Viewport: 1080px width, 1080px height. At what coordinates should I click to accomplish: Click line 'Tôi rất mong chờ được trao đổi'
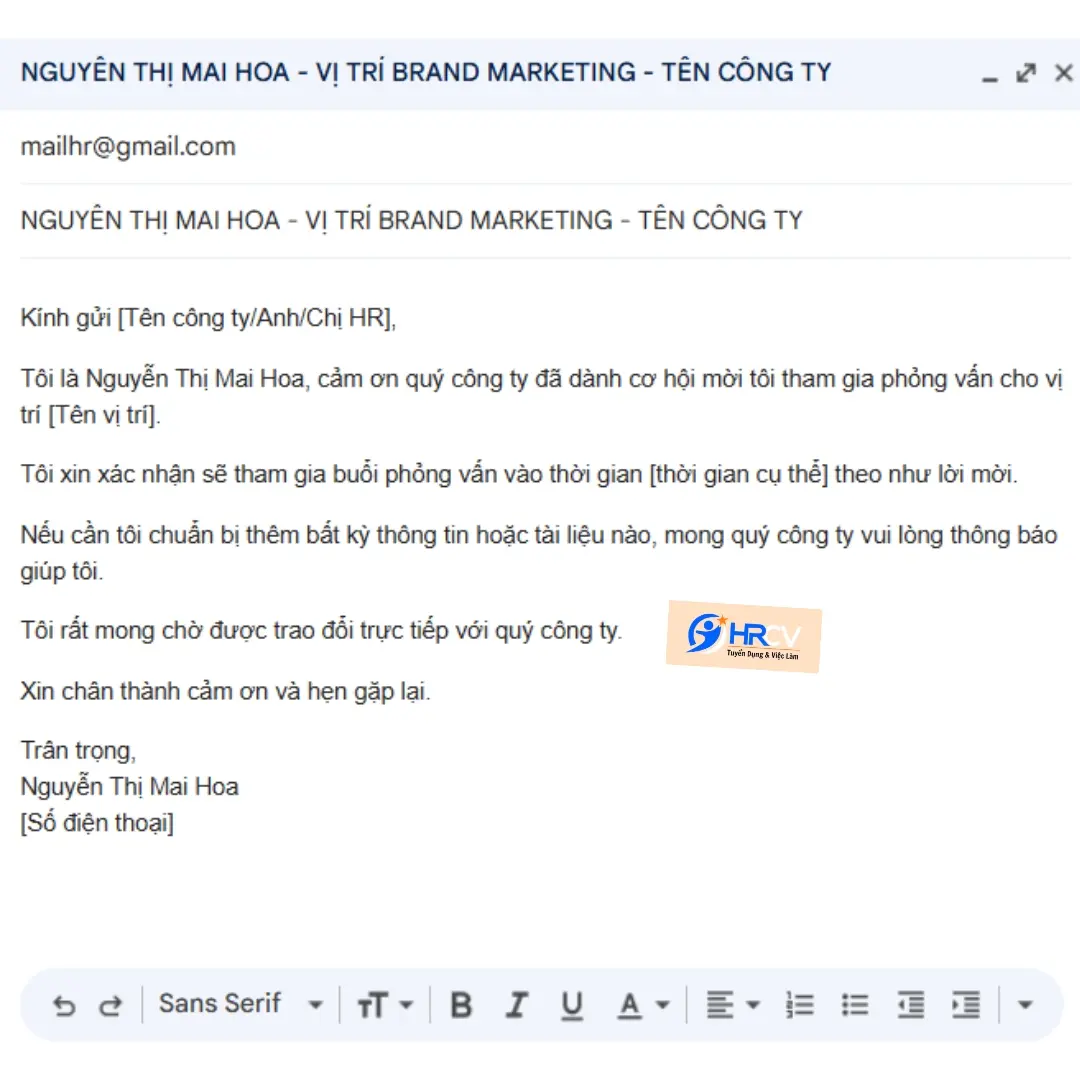[321, 631]
